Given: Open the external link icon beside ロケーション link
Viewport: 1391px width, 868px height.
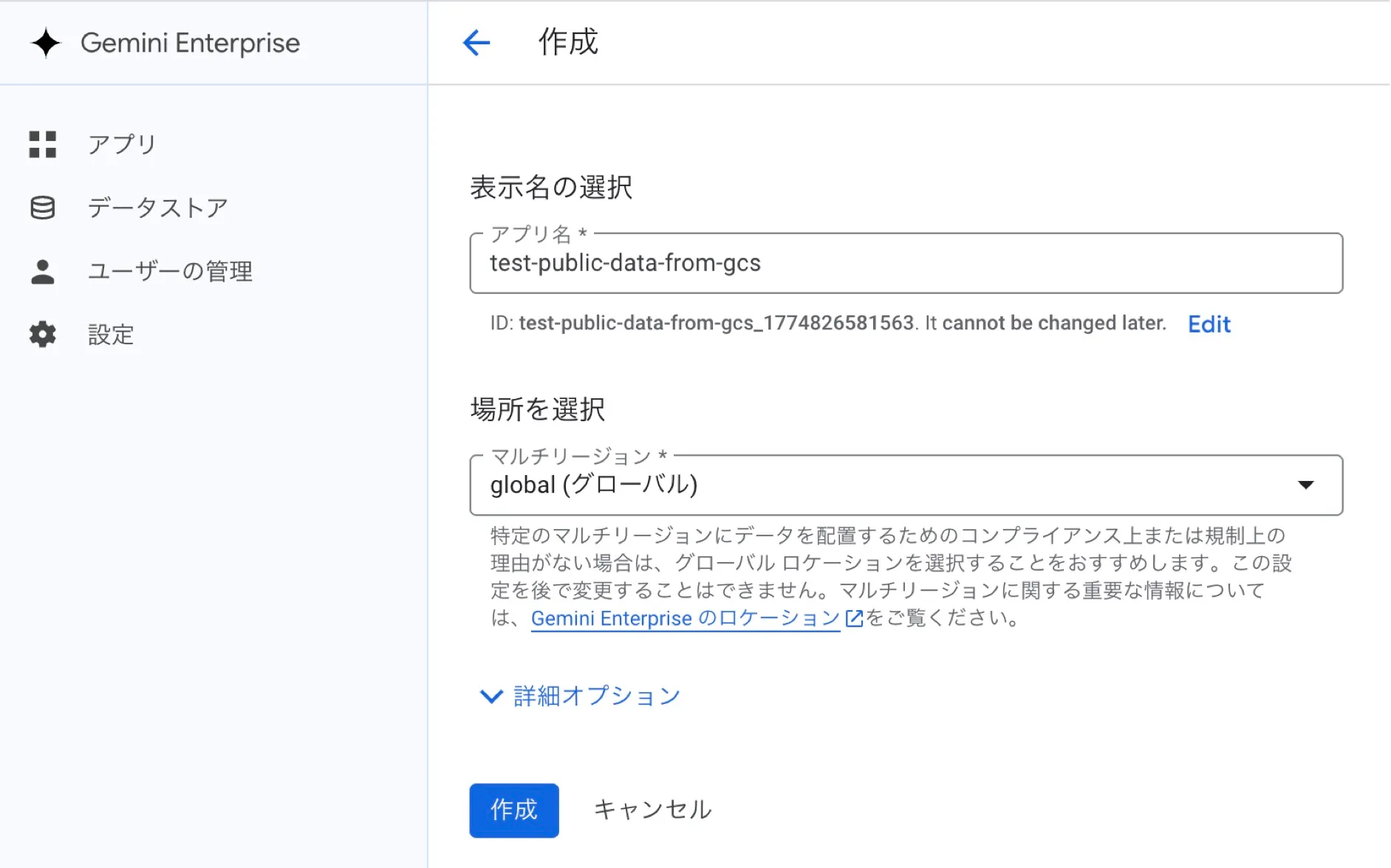Looking at the screenshot, I should 853,619.
